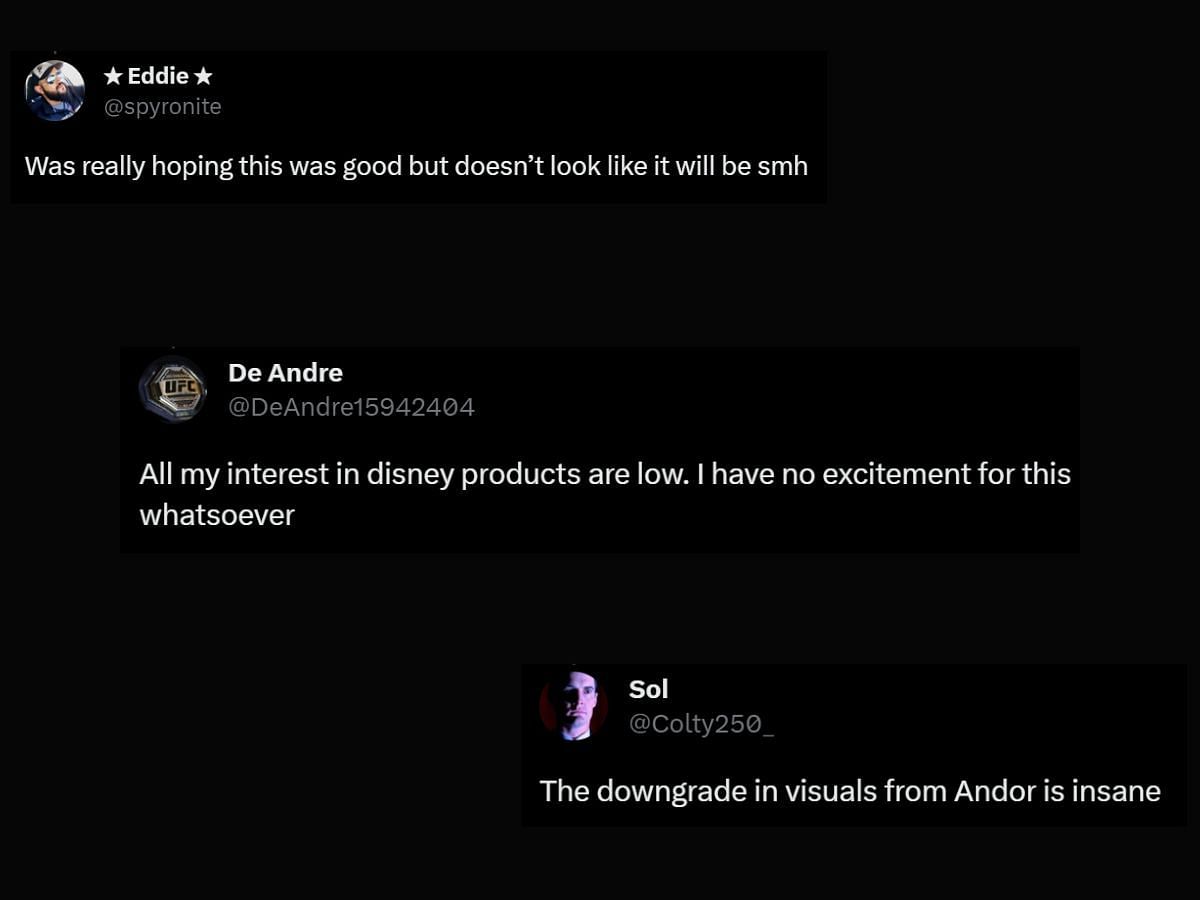
Task: Visit the @spyronite handle
Action: pyautogui.click(x=163, y=106)
